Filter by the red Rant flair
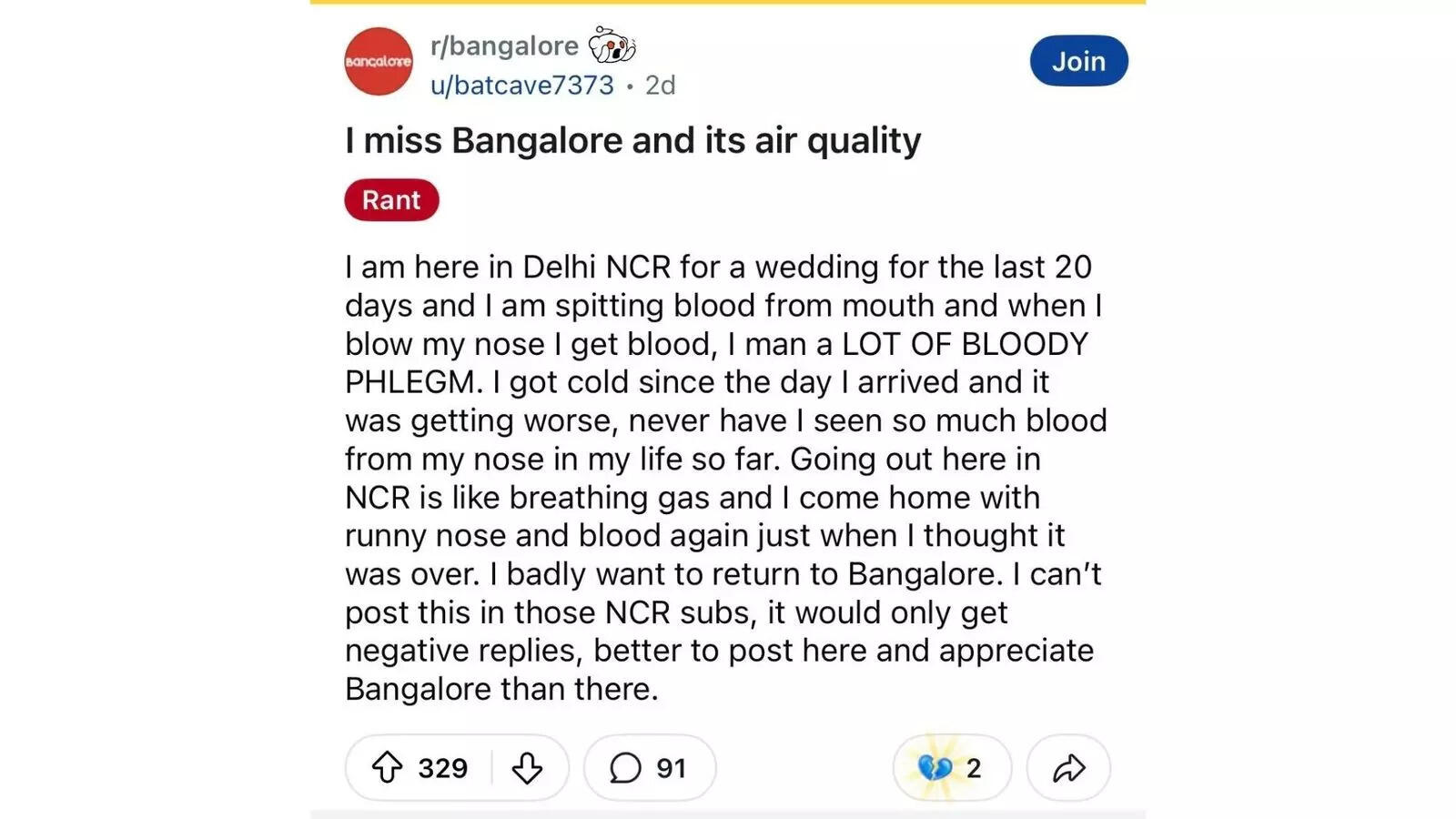The image size is (1456, 819). coord(391,200)
